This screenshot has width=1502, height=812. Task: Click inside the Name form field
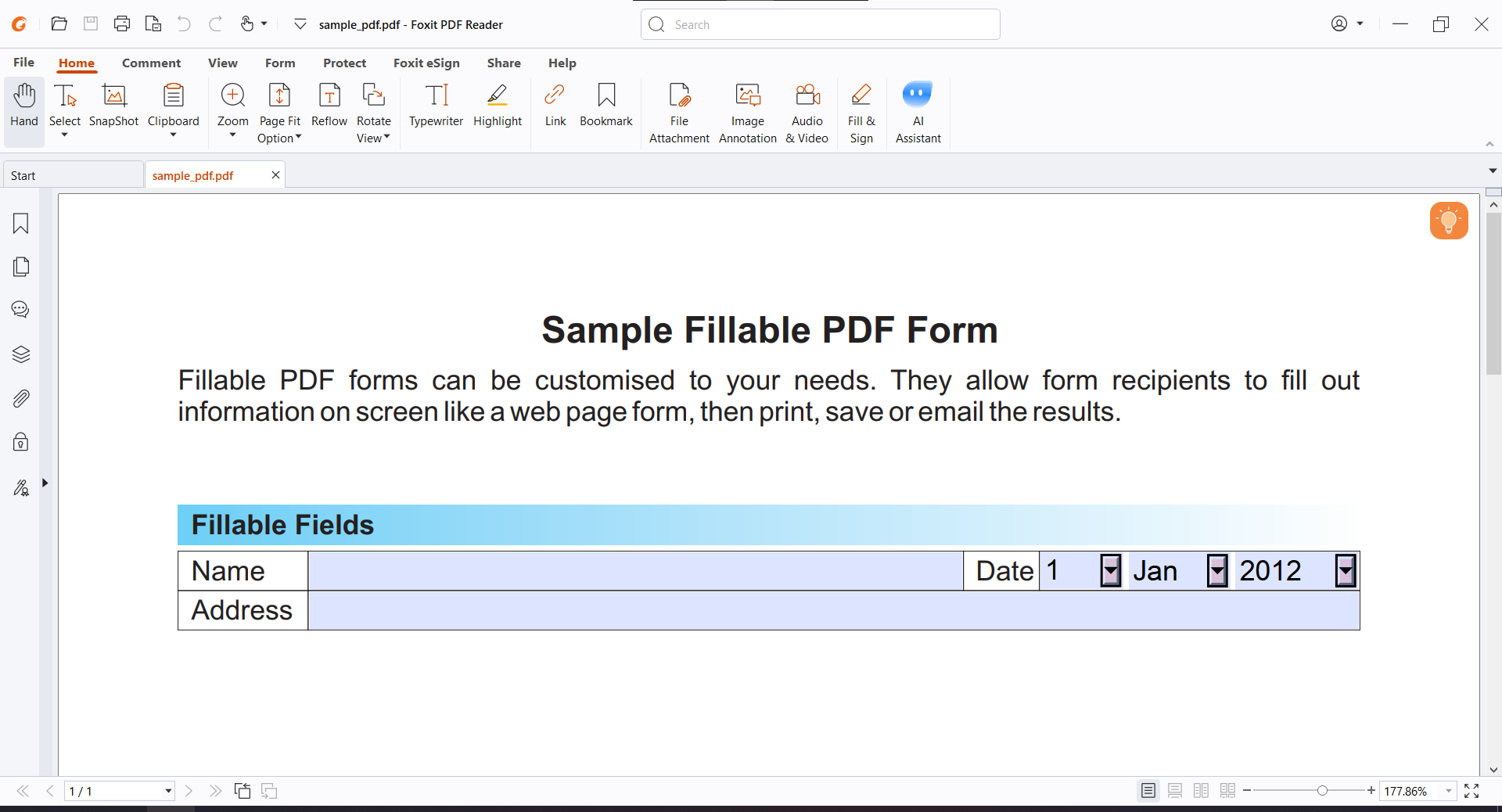click(634, 570)
